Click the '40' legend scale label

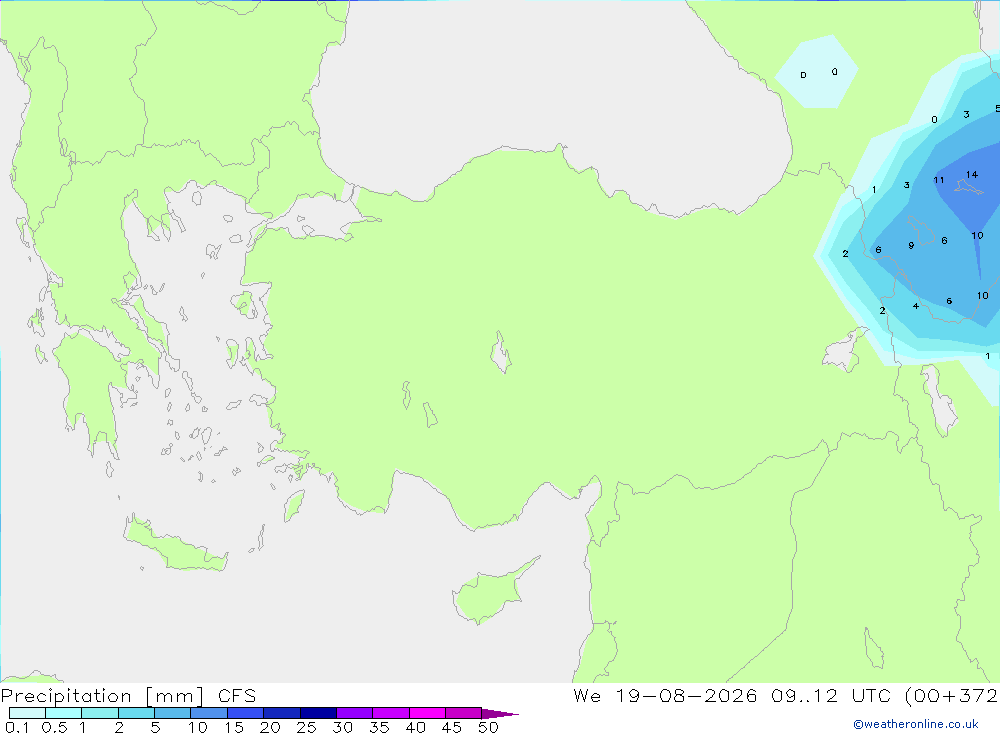pos(415,727)
